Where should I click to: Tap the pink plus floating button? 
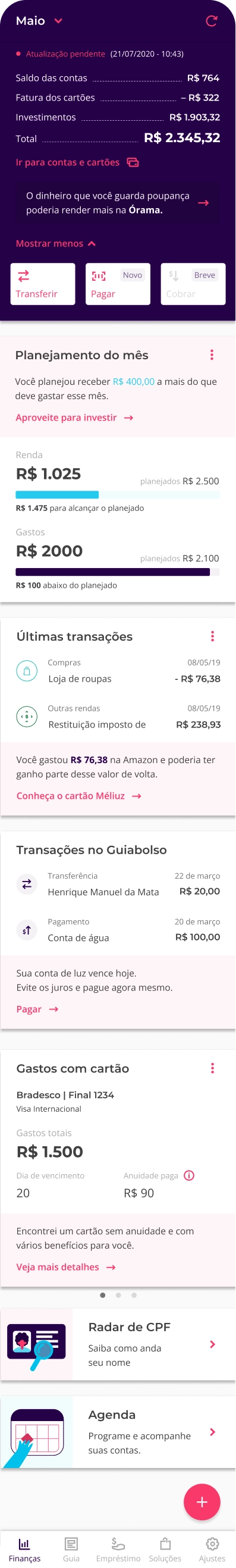202,1501
